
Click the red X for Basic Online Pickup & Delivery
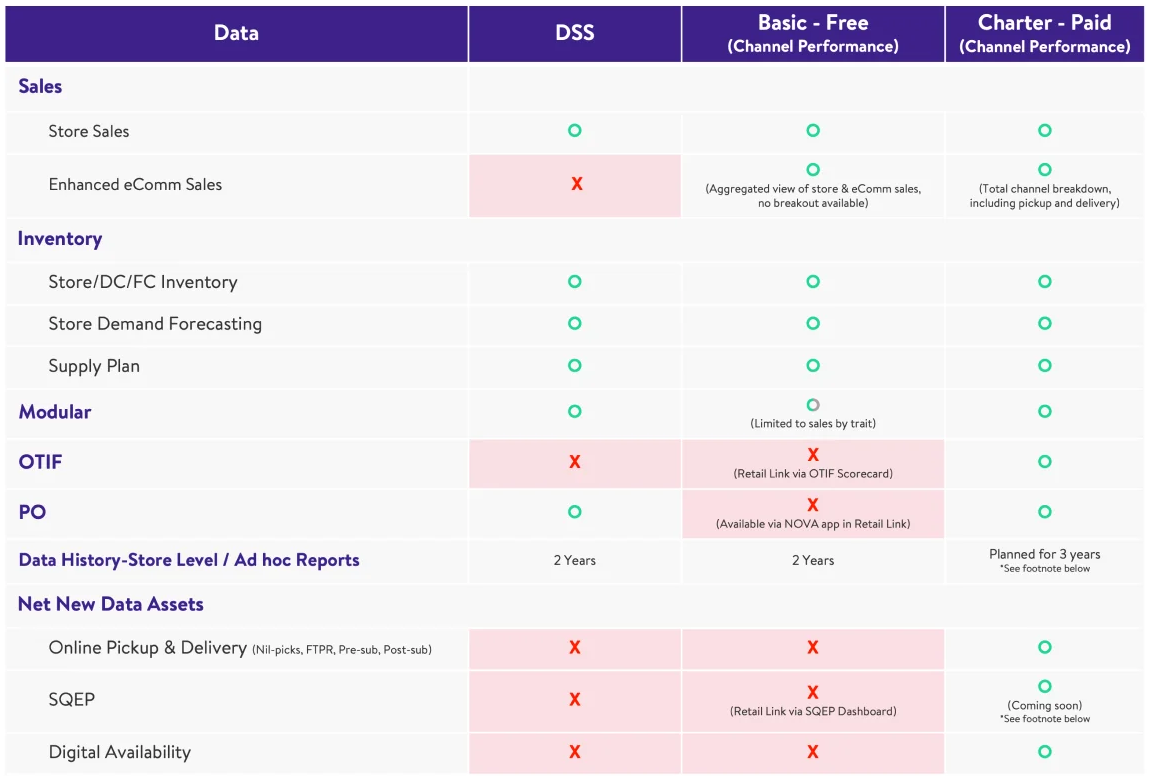pos(813,648)
